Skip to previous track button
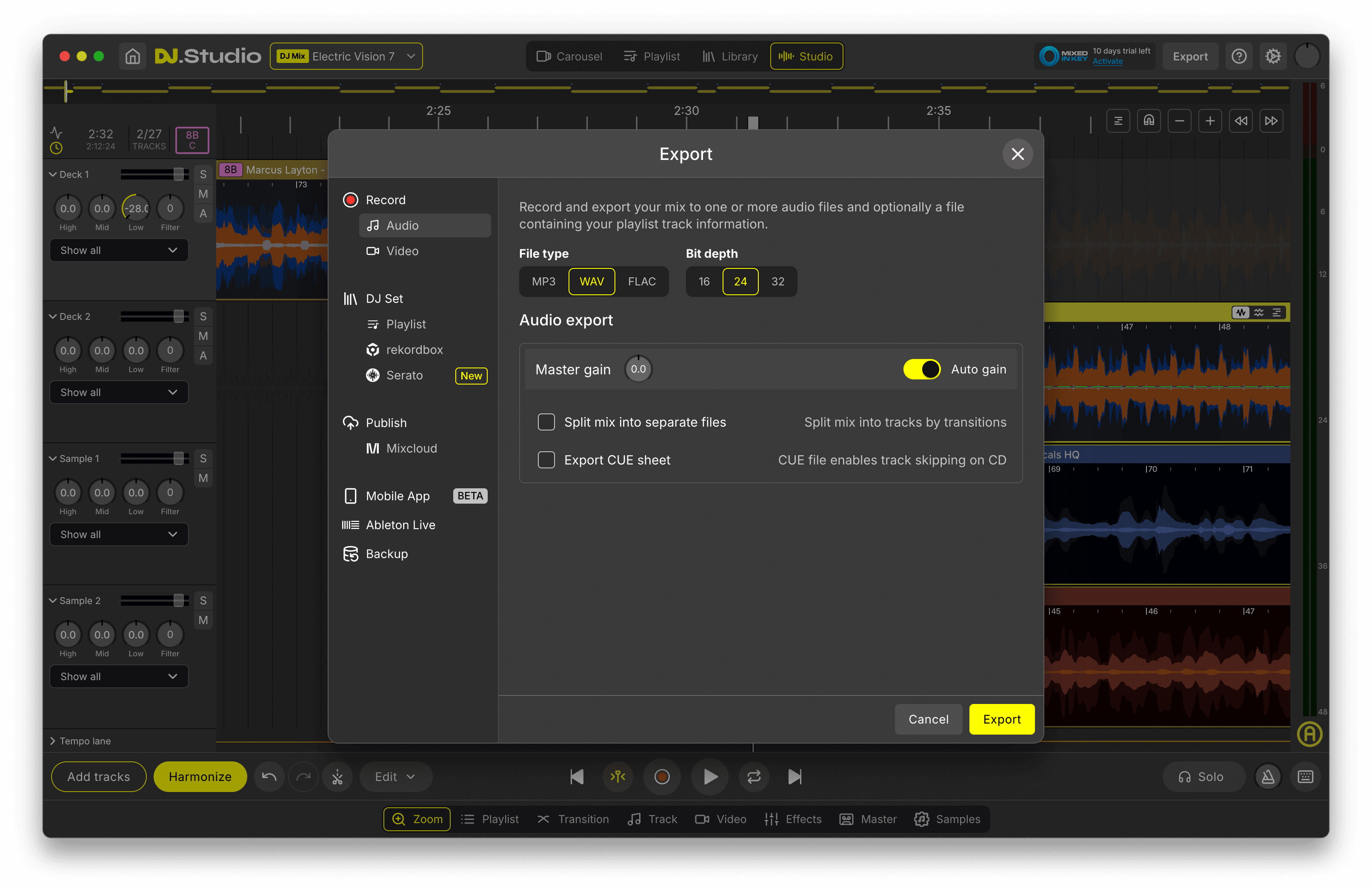Image resolution: width=1372 pixels, height=889 pixels. [x=577, y=777]
